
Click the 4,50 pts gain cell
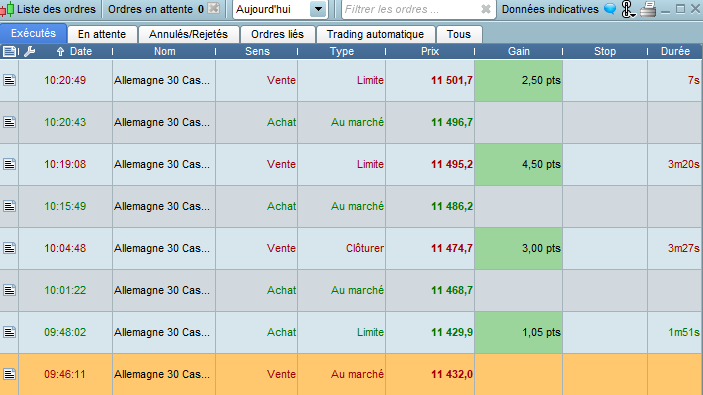pyautogui.click(x=518, y=164)
